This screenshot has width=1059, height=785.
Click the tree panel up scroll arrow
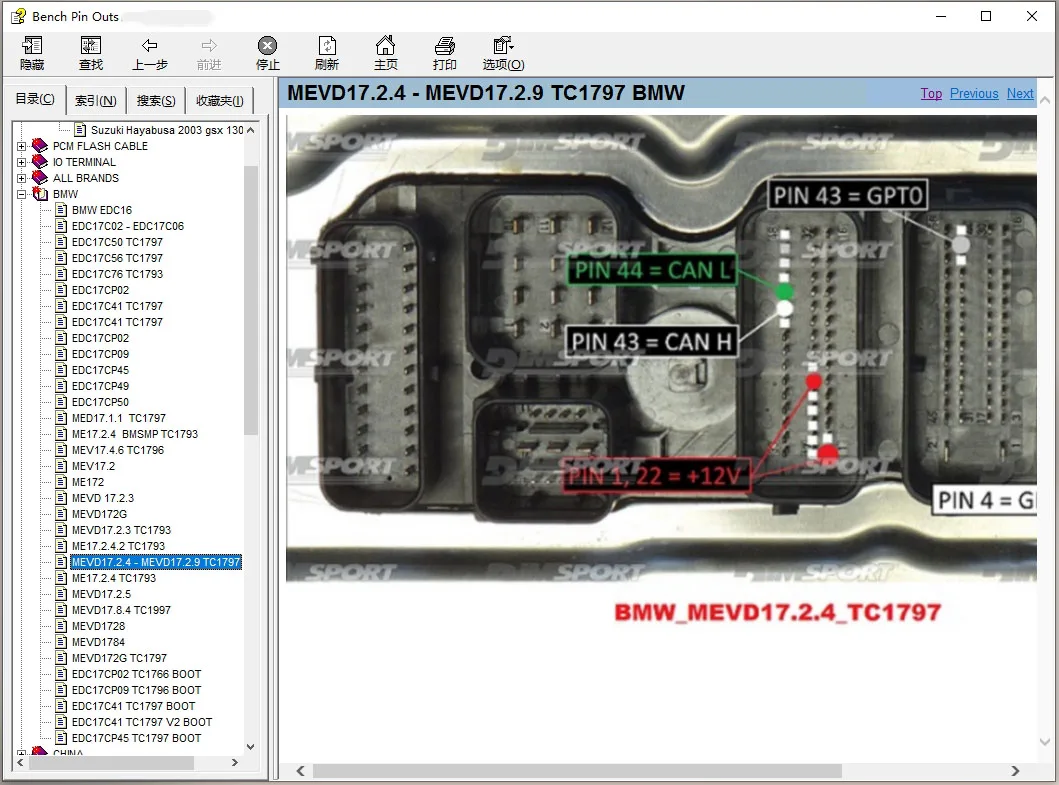(251, 130)
